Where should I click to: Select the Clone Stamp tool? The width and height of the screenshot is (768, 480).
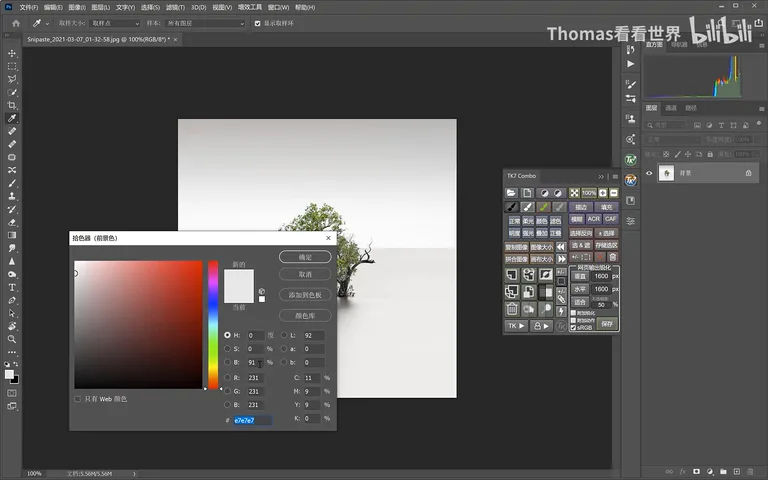[12, 196]
